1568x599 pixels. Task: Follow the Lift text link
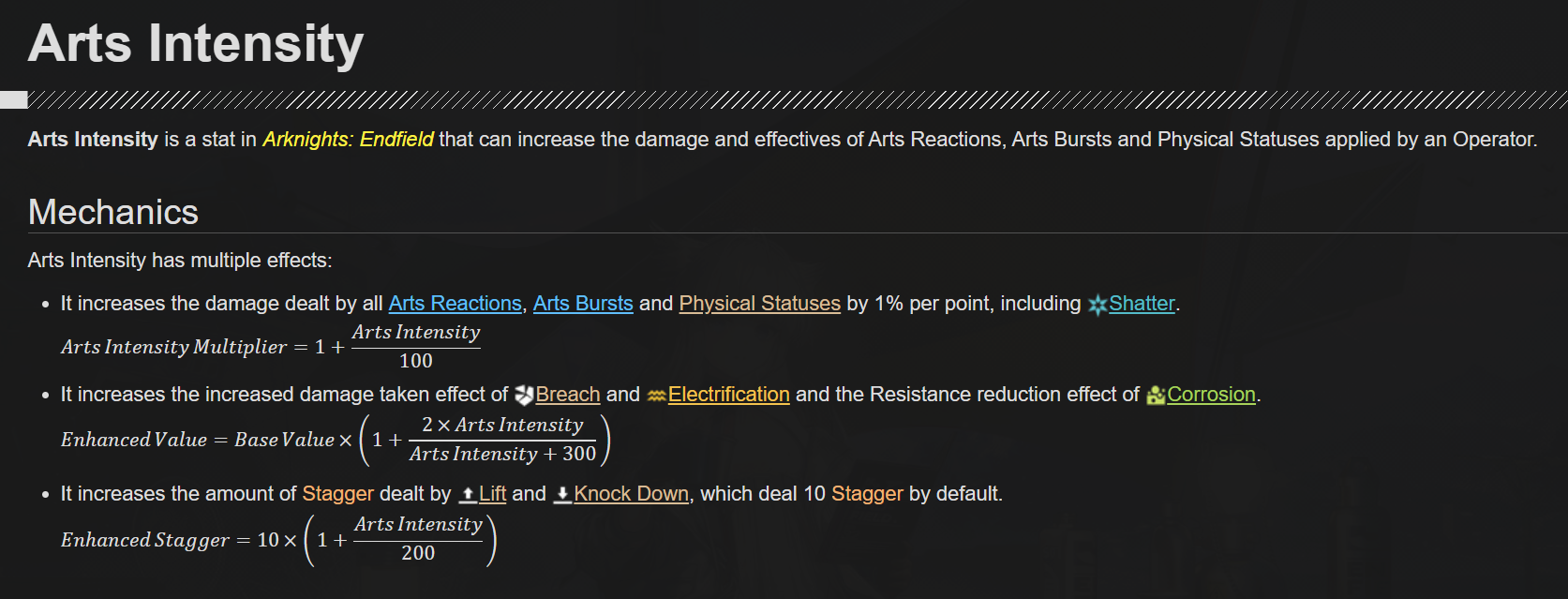(492, 494)
